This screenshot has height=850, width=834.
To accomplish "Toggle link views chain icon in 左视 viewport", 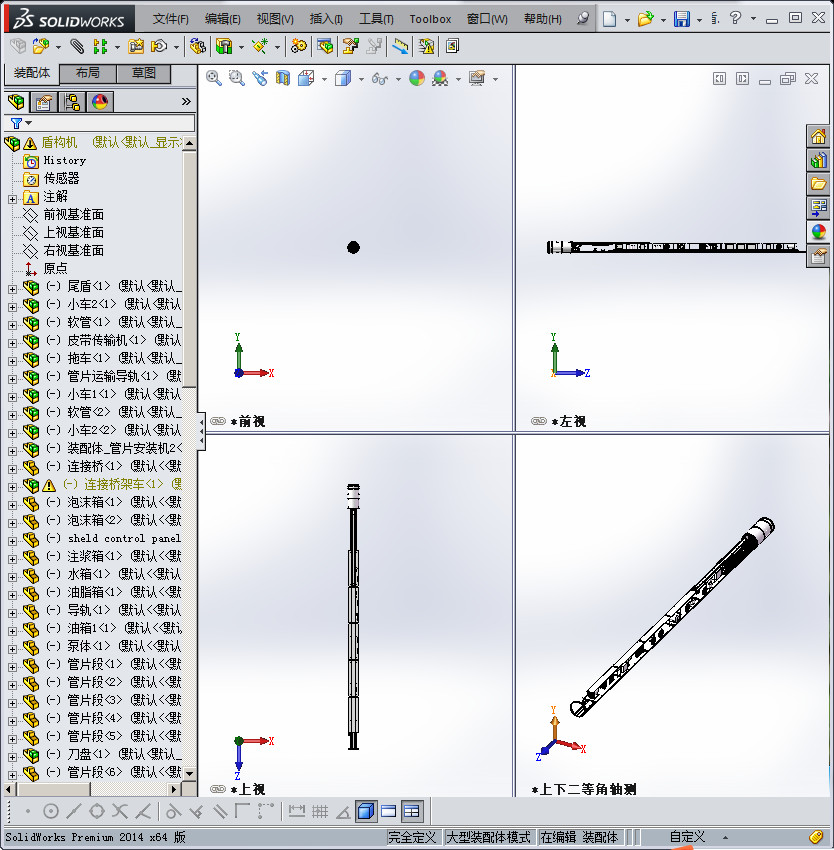I will 539,421.
